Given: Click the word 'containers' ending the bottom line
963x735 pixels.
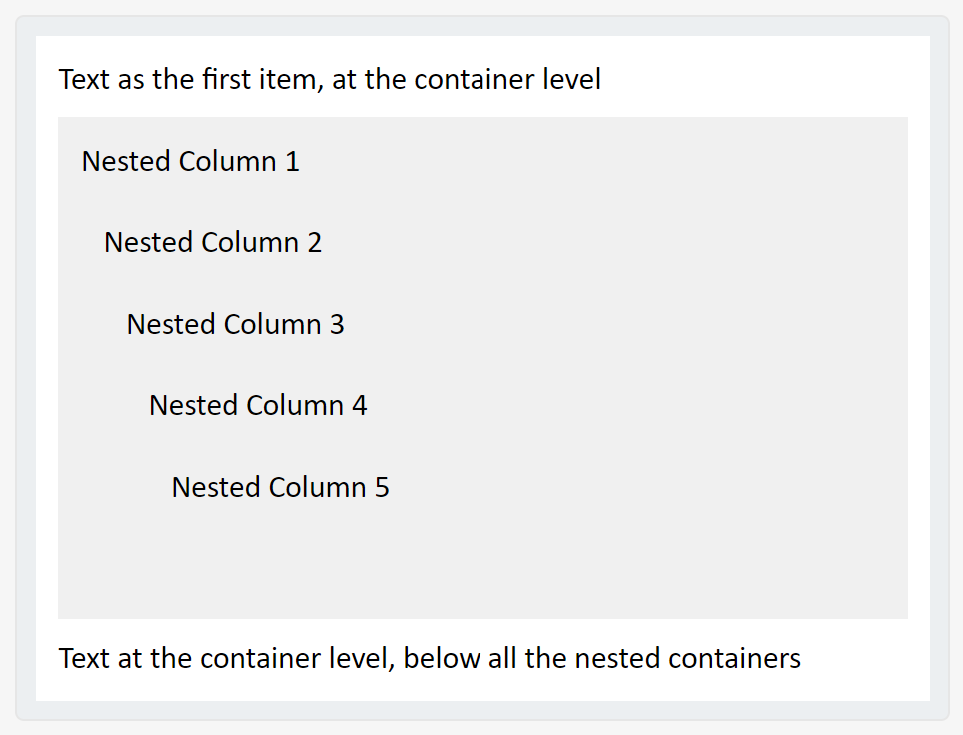Looking at the screenshot, I should [x=735, y=658].
